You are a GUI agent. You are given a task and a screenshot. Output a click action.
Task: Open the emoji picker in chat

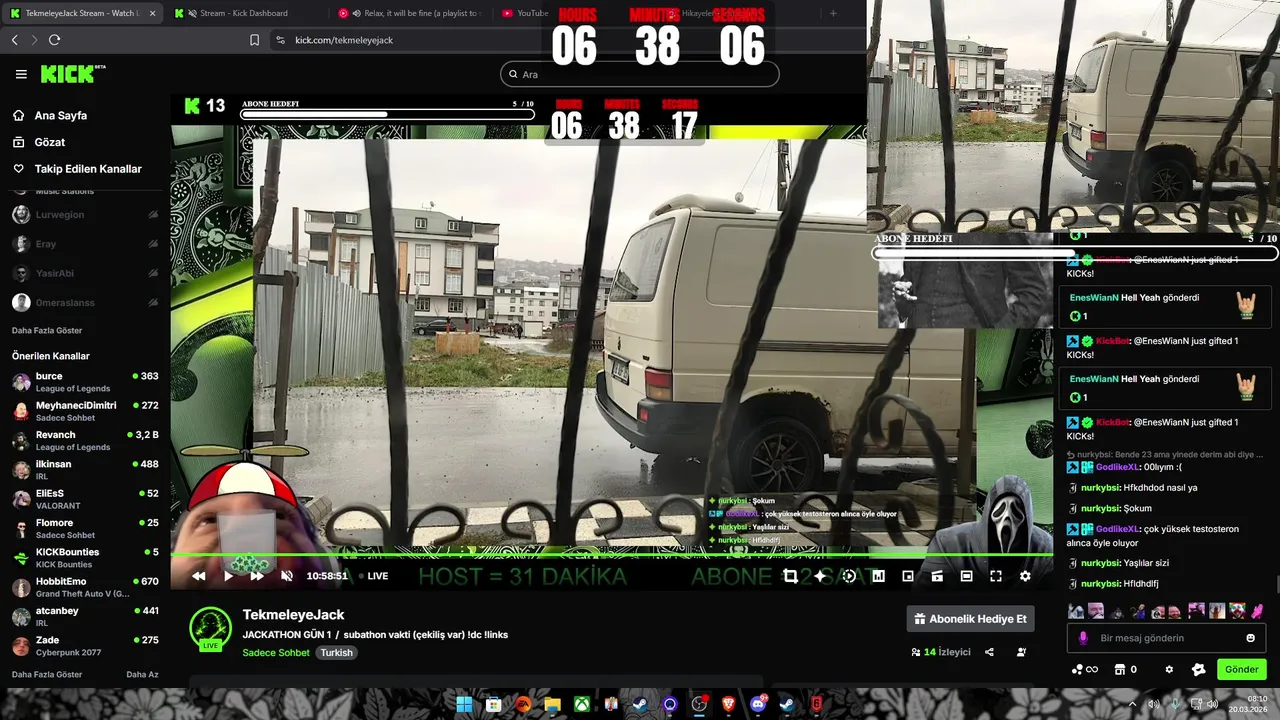coord(1251,638)
